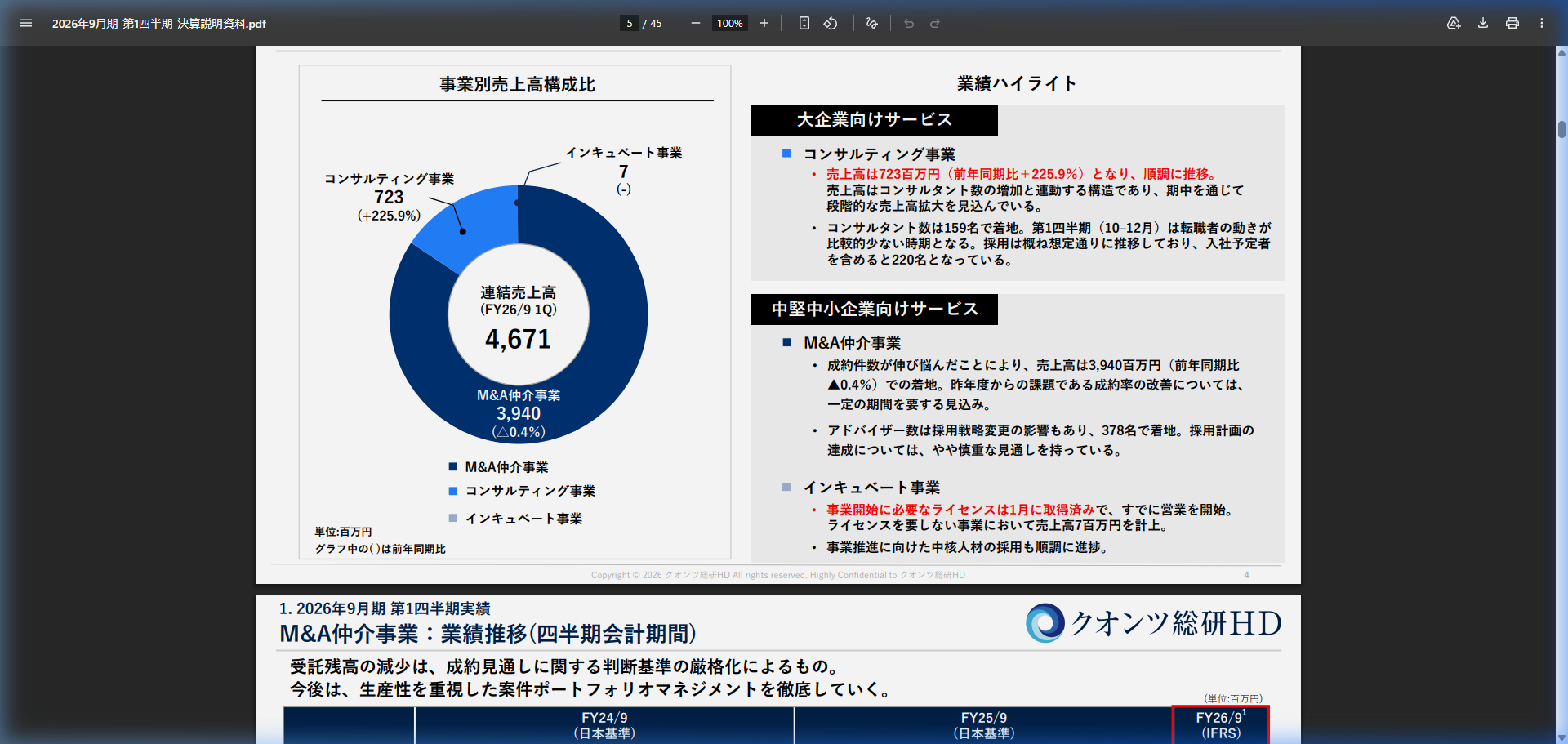Undo the last annotation
Image resolution: width=1568 pixels, height=744 pixels.
tap(909, 23)
